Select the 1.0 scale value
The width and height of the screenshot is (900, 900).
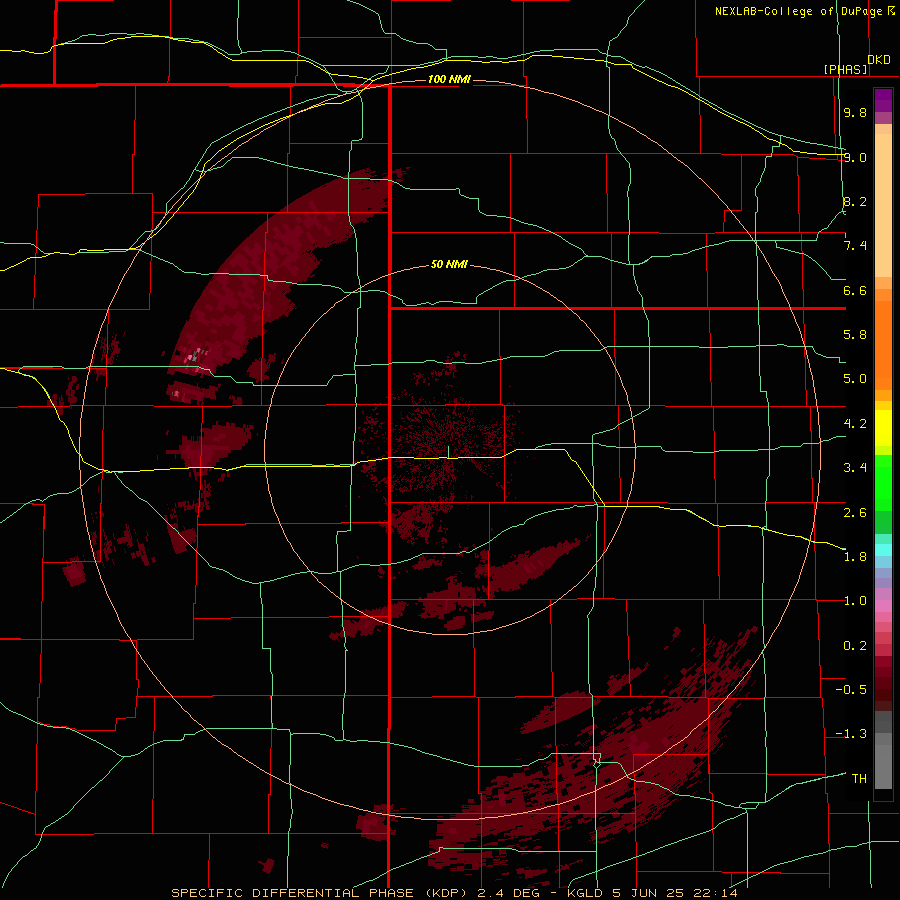pos(855,601)
